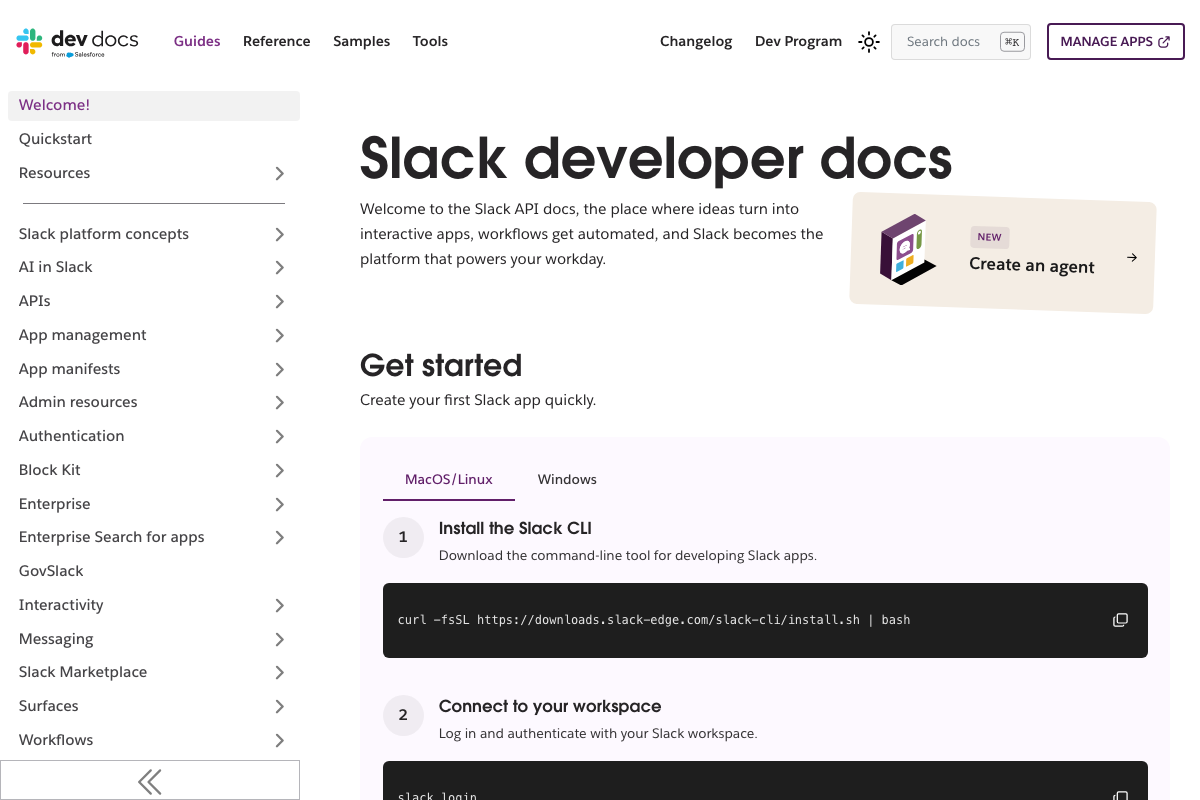Open the Reference nav tab
1200x800 pixels.
coord(276,41)
